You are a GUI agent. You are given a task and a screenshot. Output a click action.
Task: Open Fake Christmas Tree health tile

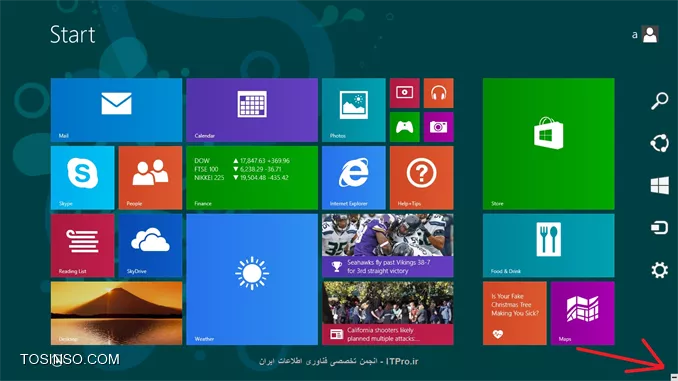[x=515, y=314]
